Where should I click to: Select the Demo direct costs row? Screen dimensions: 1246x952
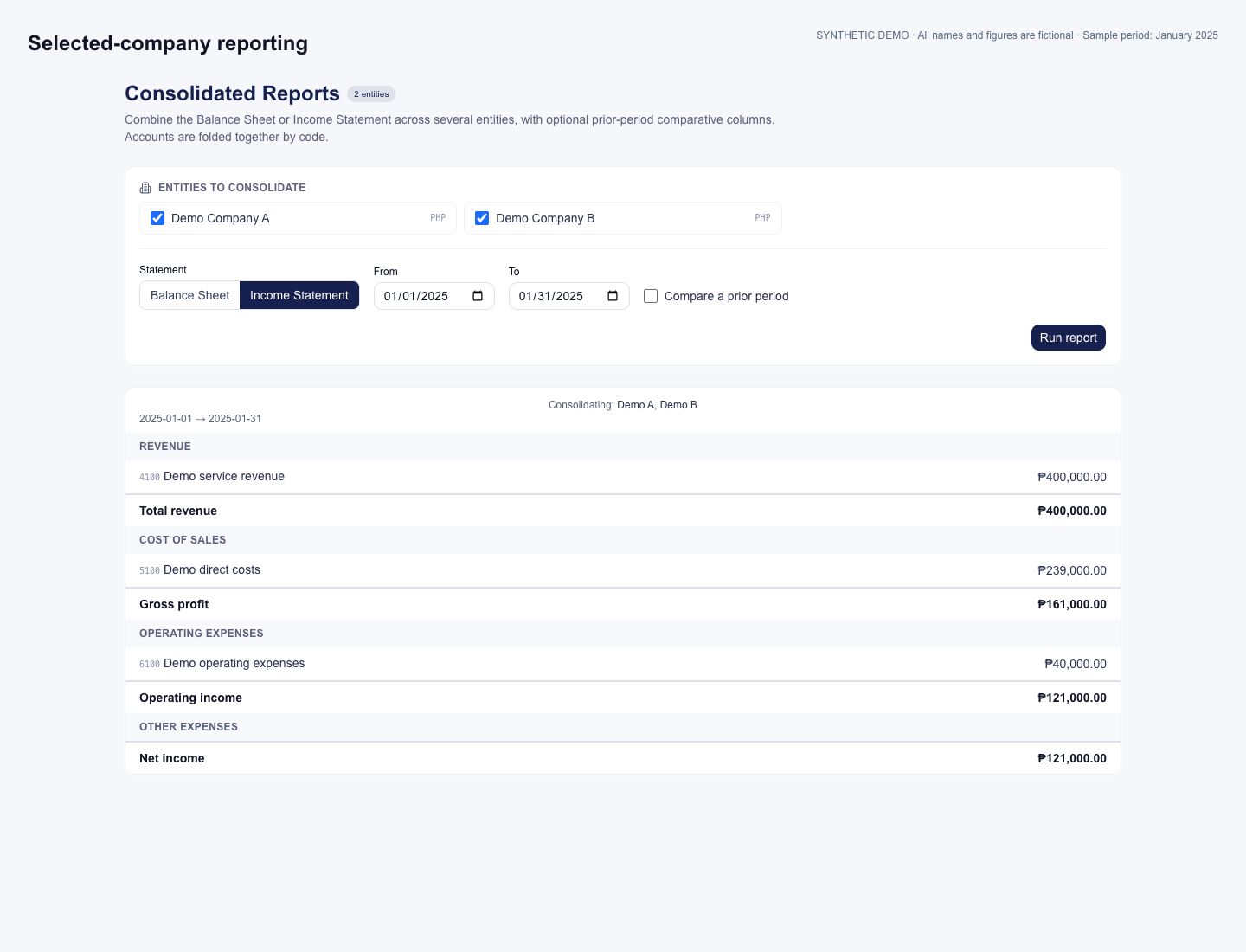(623, 570)
